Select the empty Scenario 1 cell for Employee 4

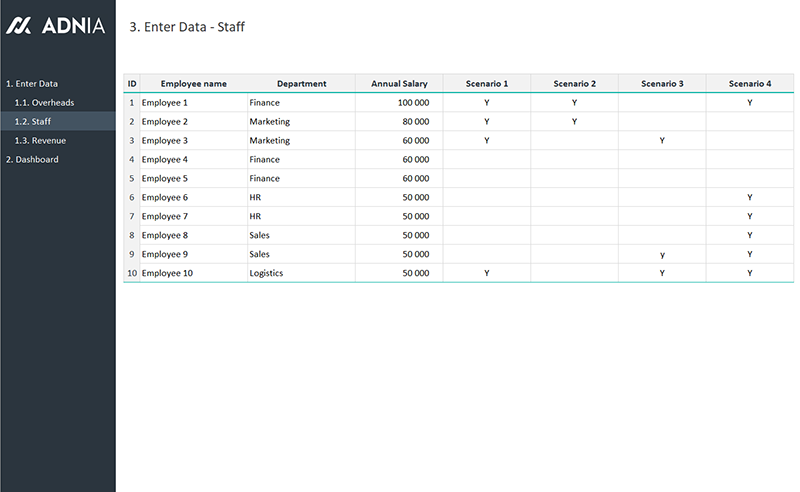tap(486, 160)
